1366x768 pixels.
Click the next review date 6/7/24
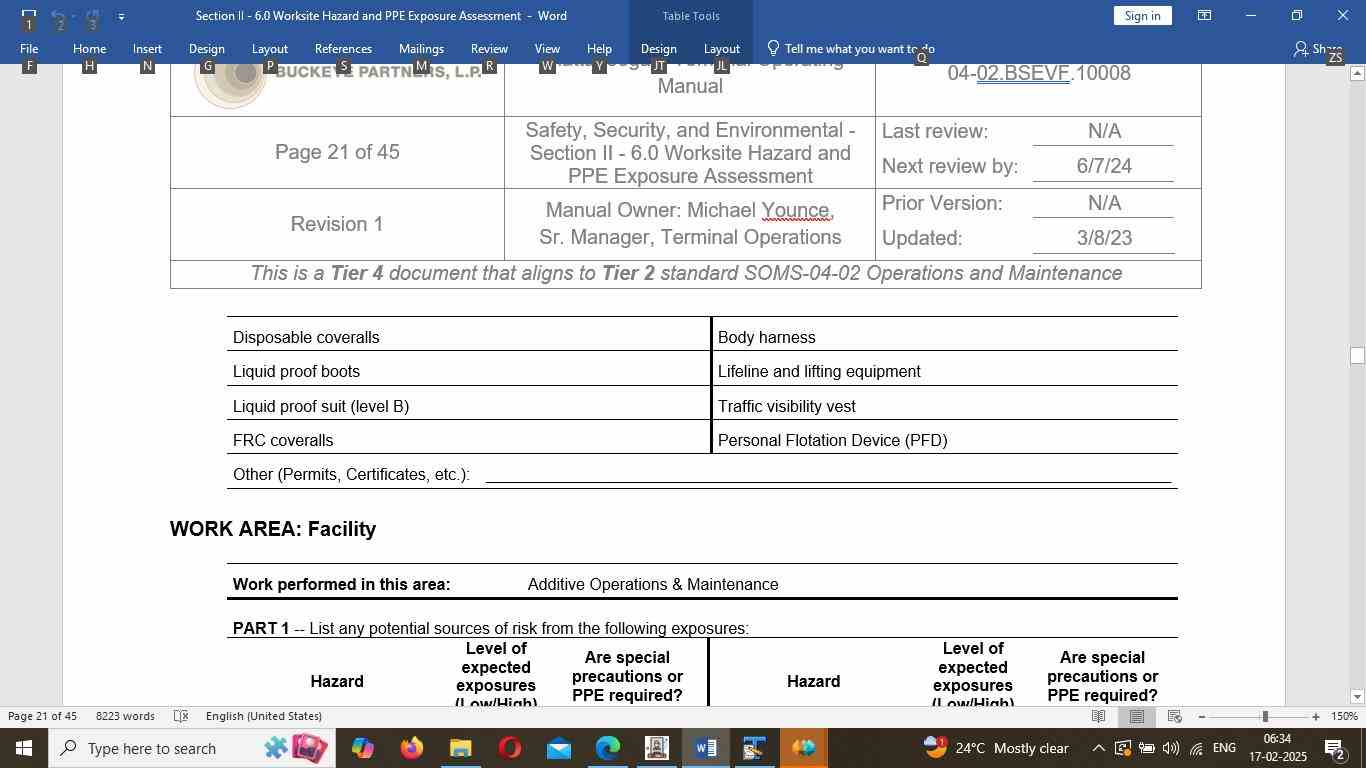tap(1104, 166)
